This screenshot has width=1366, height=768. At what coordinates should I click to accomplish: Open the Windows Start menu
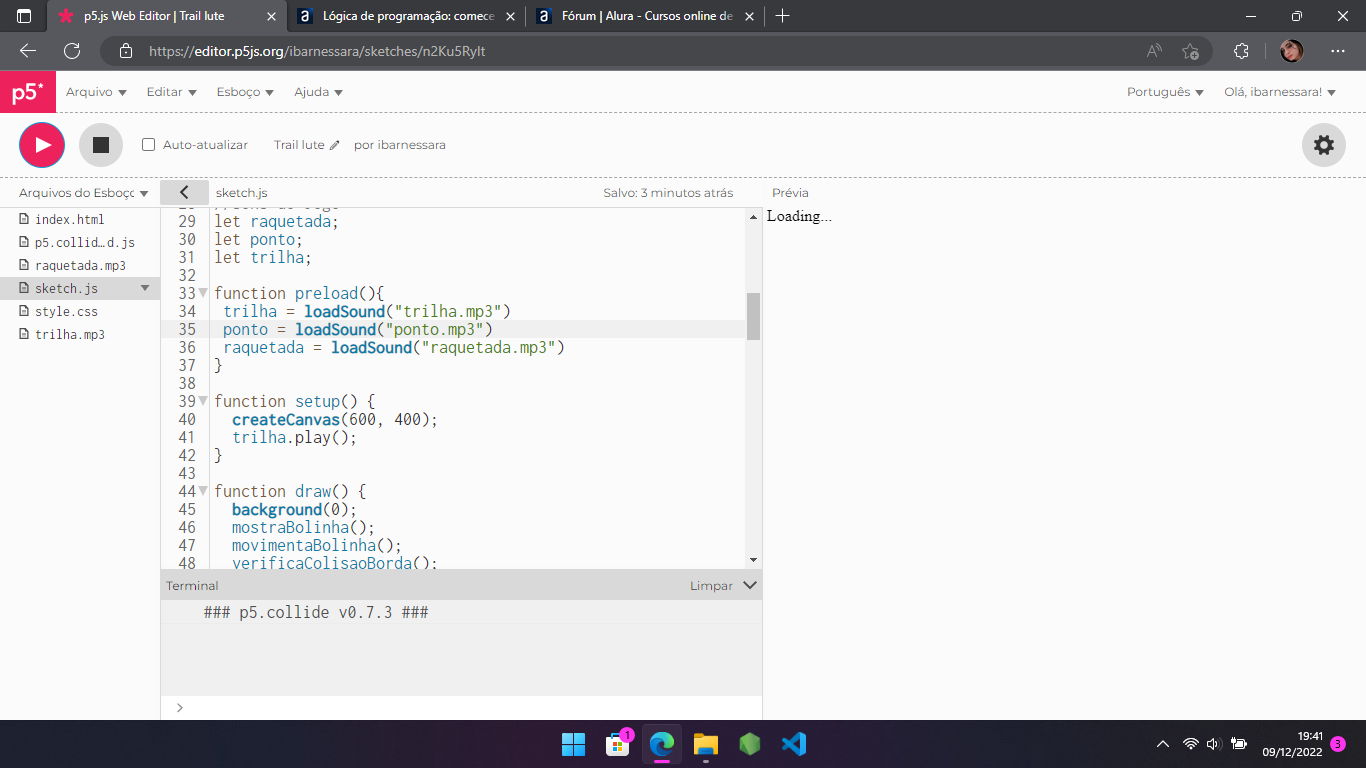(x=573, y=744)
